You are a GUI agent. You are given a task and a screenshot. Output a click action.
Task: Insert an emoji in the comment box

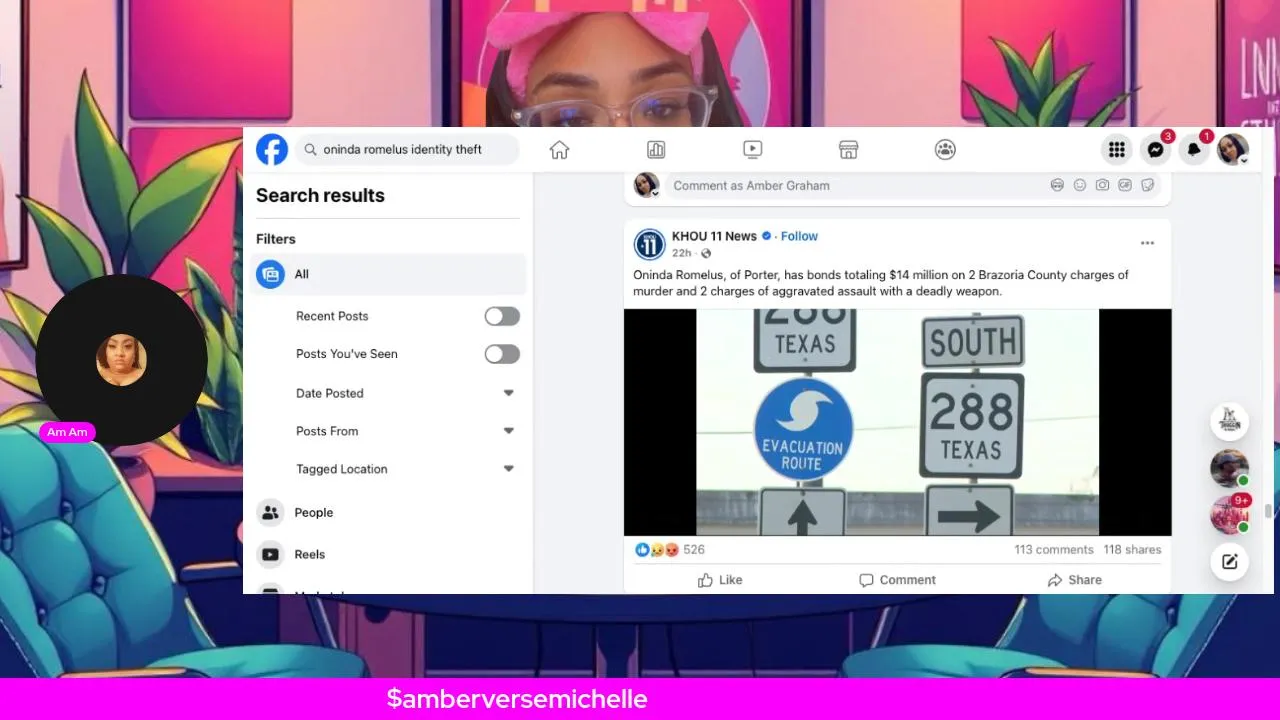point(1080,185)
